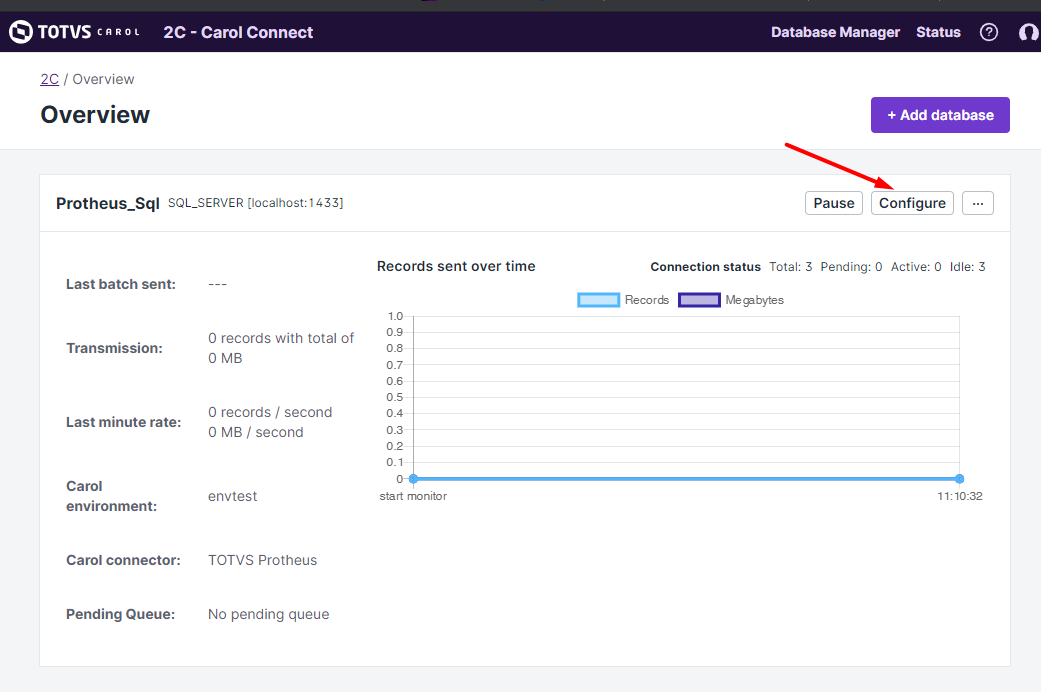Screen dimensions: 1041x692
Task: Click the chart's 11:10:32 end data point
Action: 959,479
